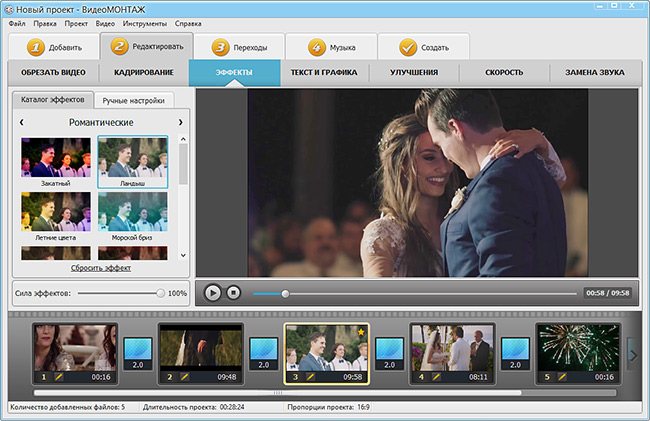The image size is (650, 421).
Task: Click the Сила эффектов slider handle
Action: click(x=160, y=293)
